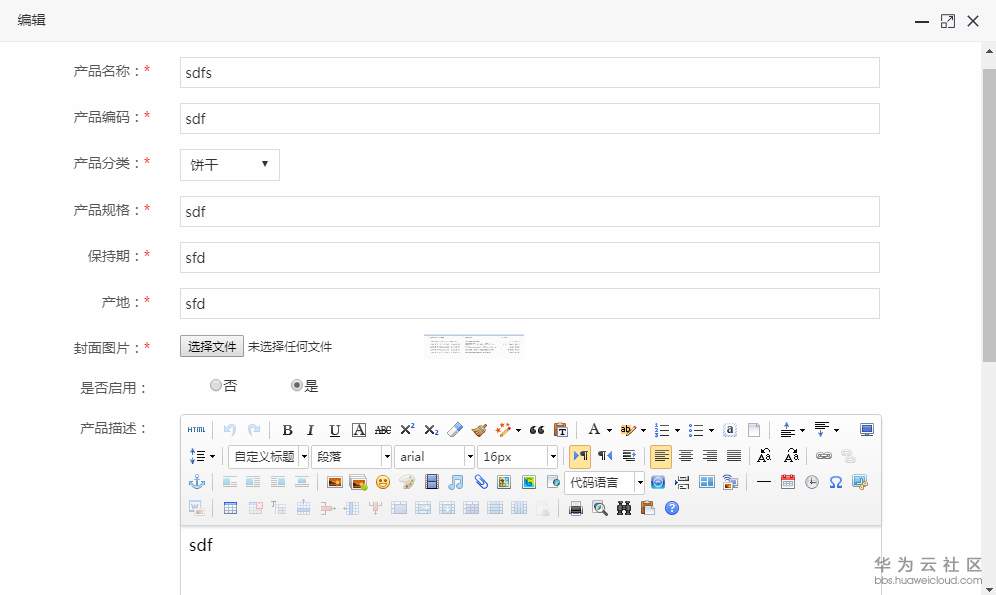996x595 pixels.
Task: Apply strikethrough (ABC) formatting
Action: pos(383,430)
